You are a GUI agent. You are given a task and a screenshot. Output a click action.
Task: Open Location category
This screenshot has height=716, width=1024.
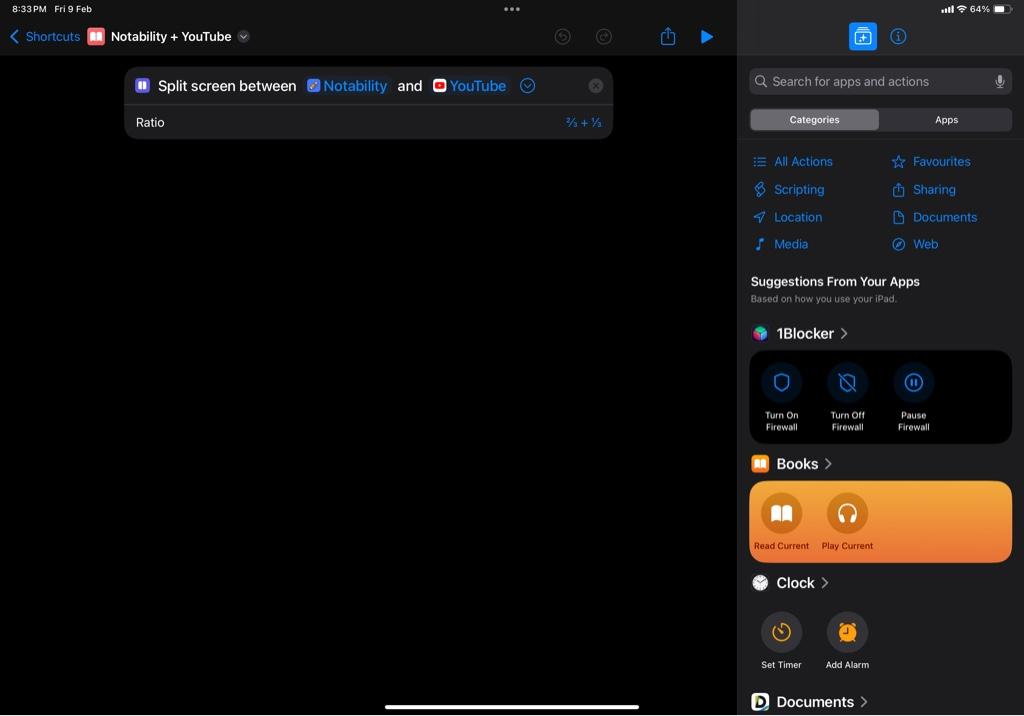[788, 217]
